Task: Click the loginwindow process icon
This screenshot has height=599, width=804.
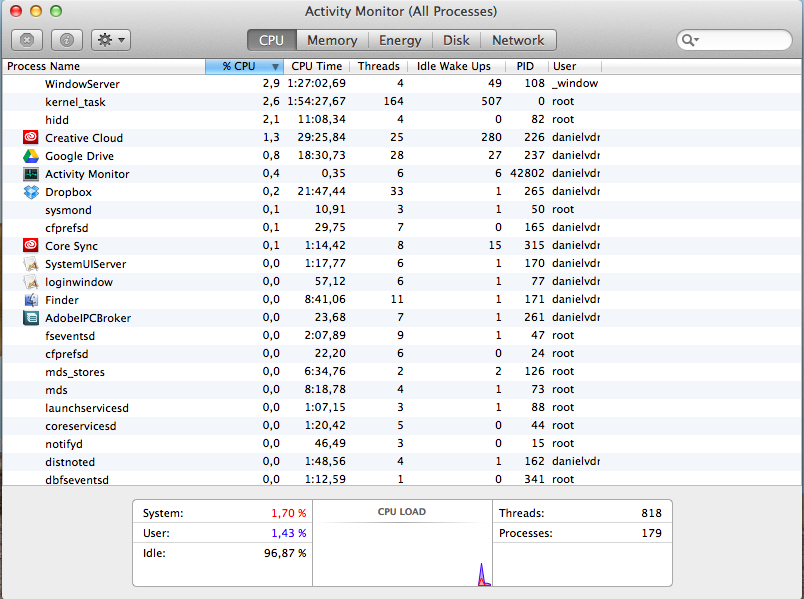Action: 31,282
